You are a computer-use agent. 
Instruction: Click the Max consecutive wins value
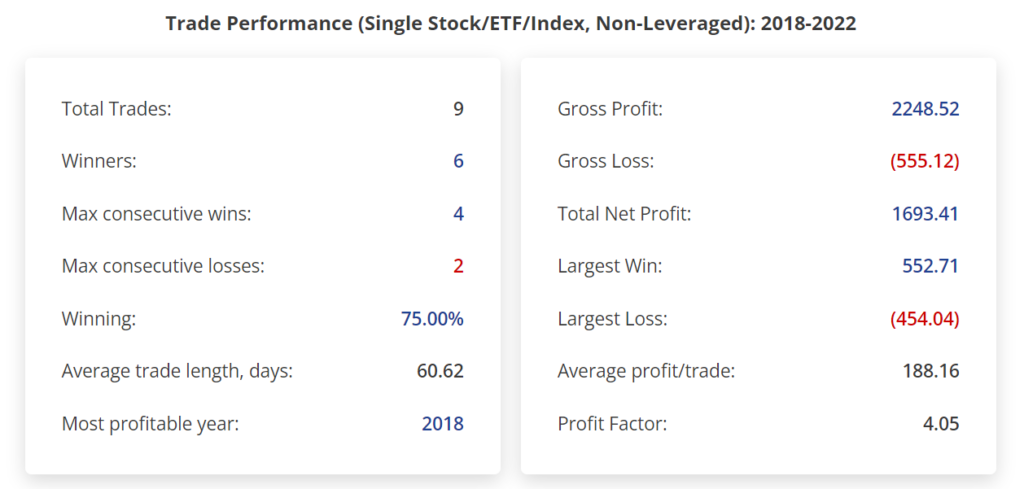tap(458, 214)
